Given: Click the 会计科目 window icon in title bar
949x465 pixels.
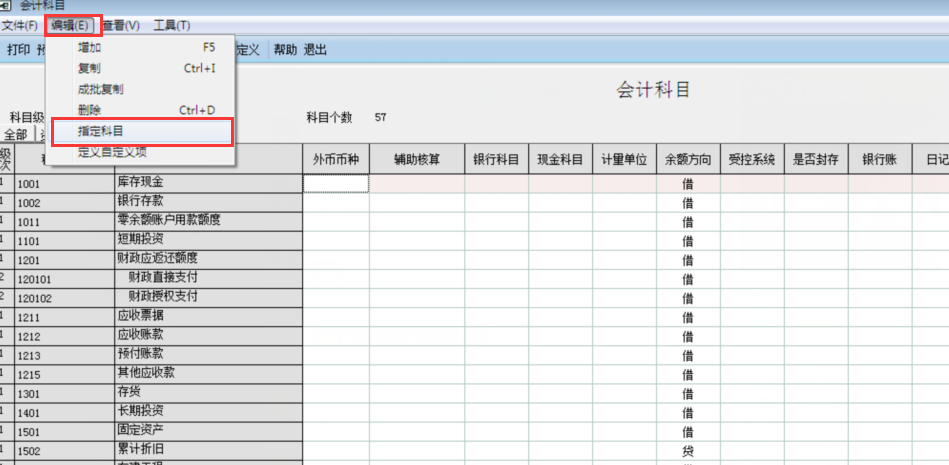Looking at the screenshot, I should [x=8, y=6].
